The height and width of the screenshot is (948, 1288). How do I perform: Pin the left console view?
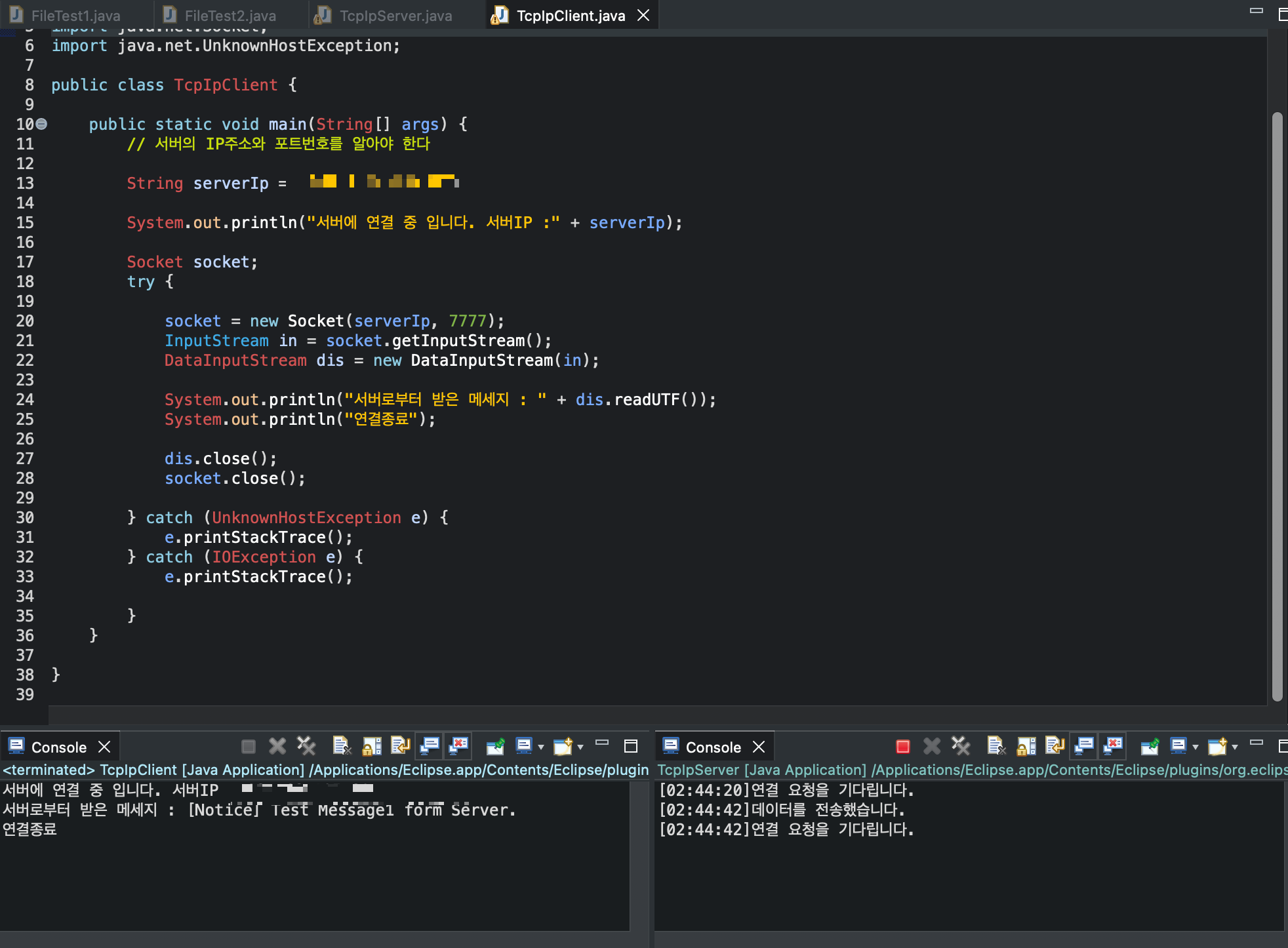click(x=495, y=746)
